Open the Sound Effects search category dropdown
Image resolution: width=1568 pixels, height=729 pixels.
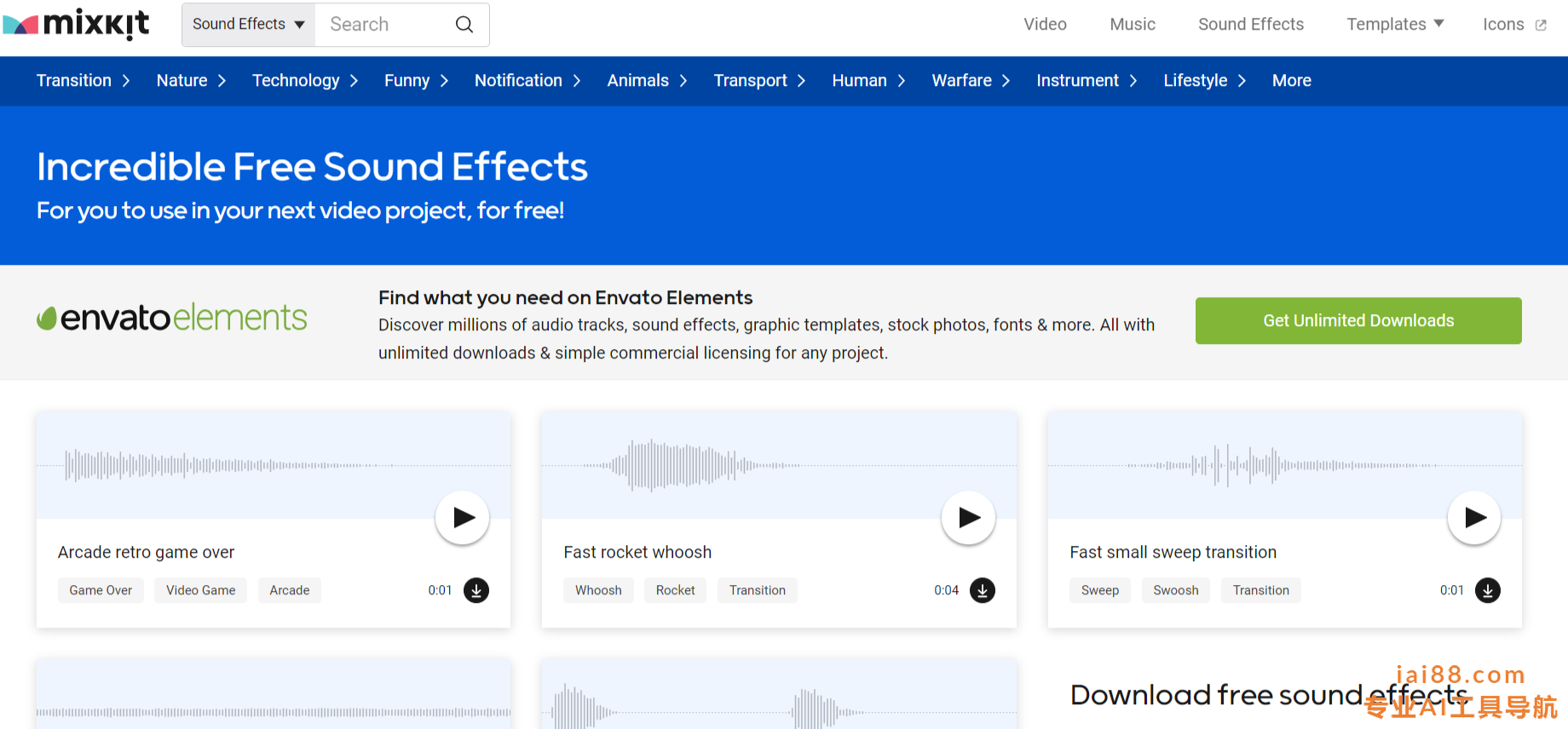(249, 25)
